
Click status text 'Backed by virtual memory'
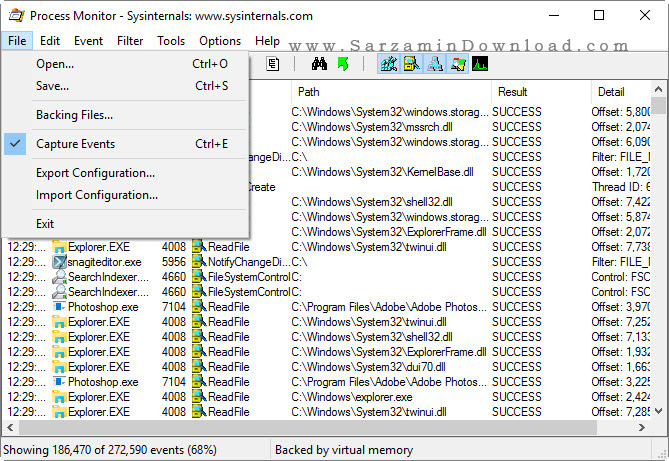point(344,450)
